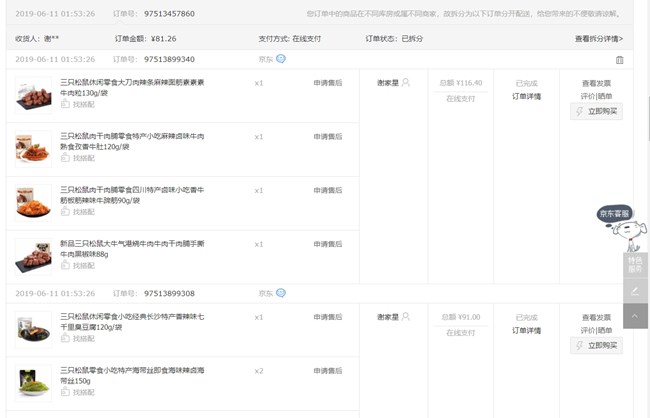Apply 申请售后 for 黑椒味88g item

click(x=327, y=244)
